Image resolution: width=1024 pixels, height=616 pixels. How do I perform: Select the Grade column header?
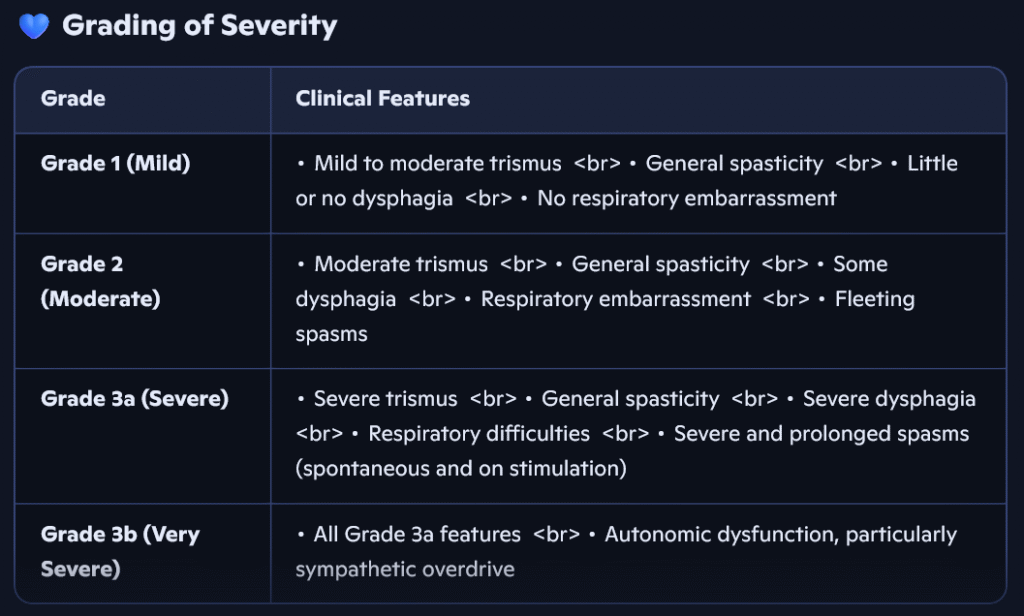(73, 99)
